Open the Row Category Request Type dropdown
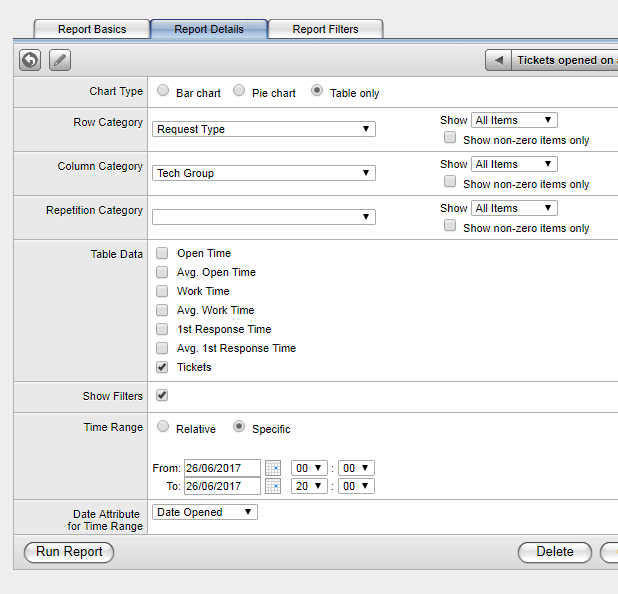618x594 pixels. tap(264, 129)
